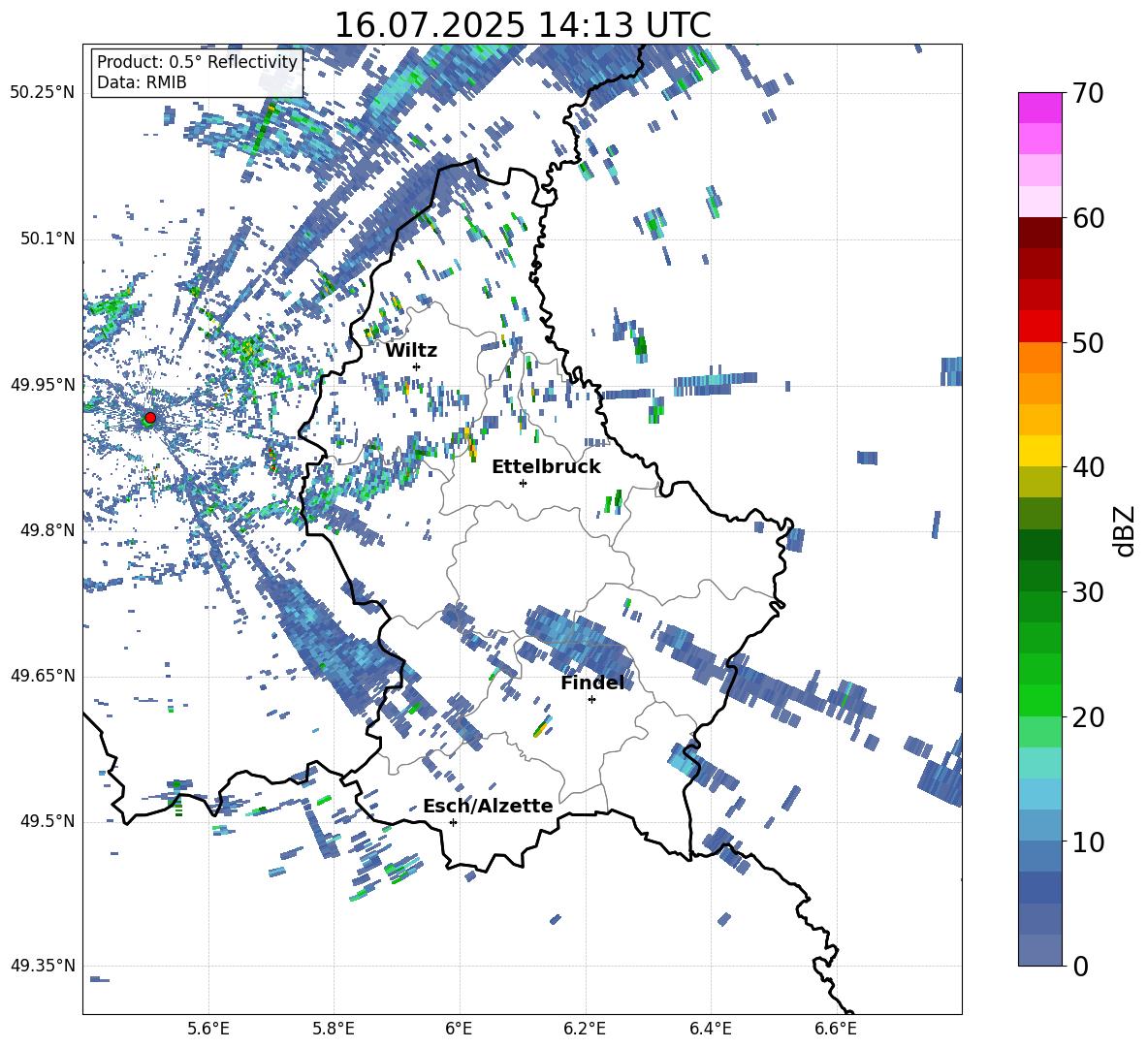
Task: Click the Product: 0.5° Reflectivity text
Action: (197, 61)
